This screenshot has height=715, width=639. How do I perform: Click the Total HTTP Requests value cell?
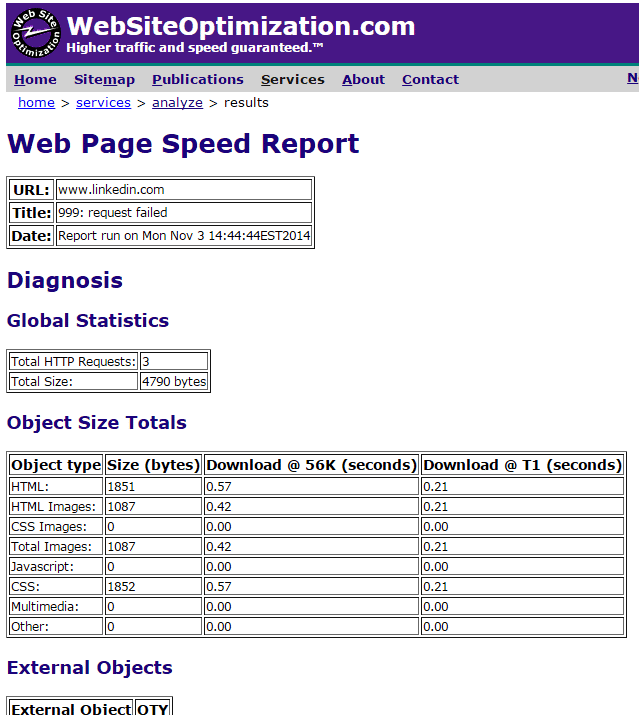pos(174,361)
